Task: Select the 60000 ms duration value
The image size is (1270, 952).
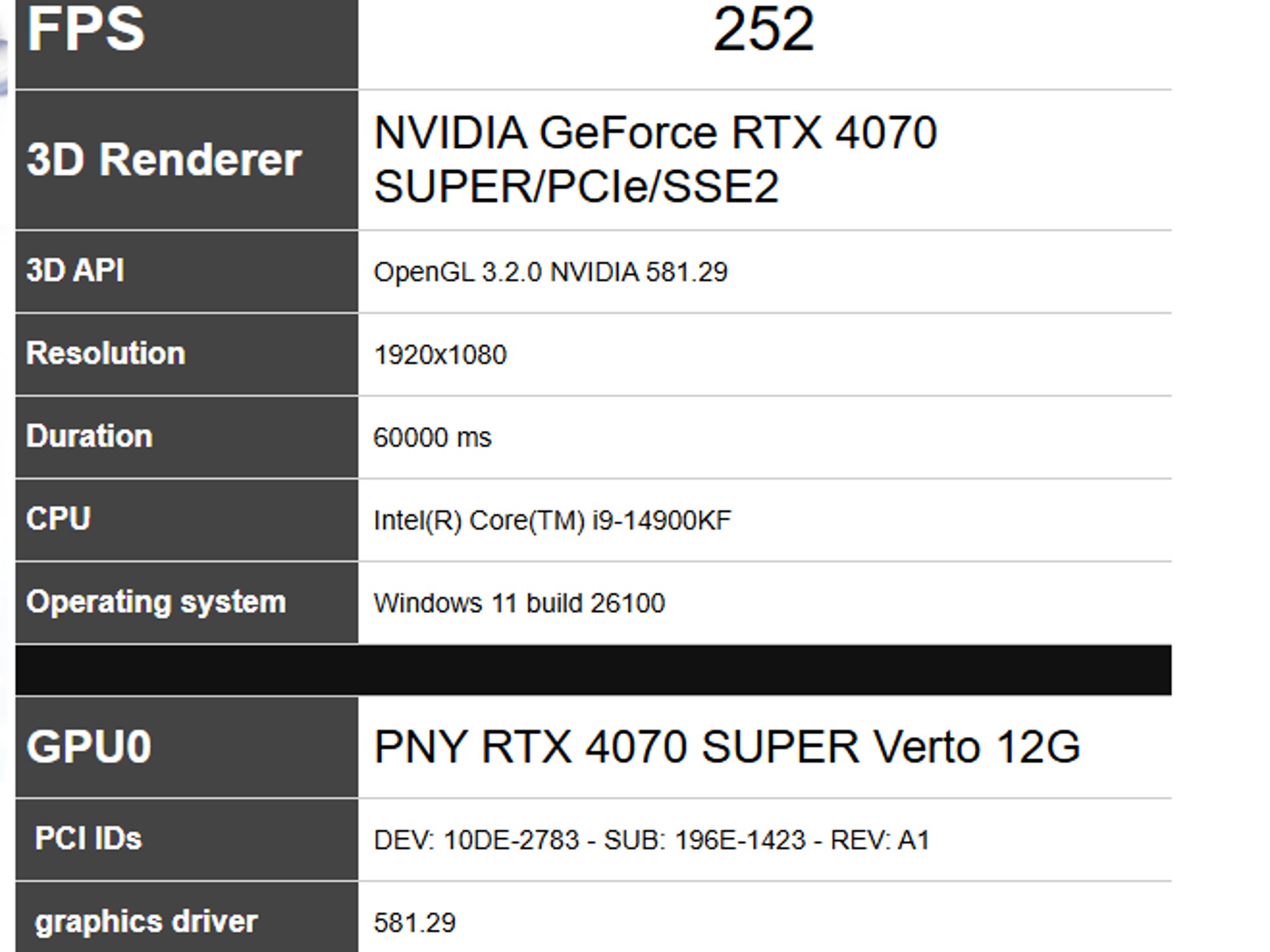Action: pos(432,438)
